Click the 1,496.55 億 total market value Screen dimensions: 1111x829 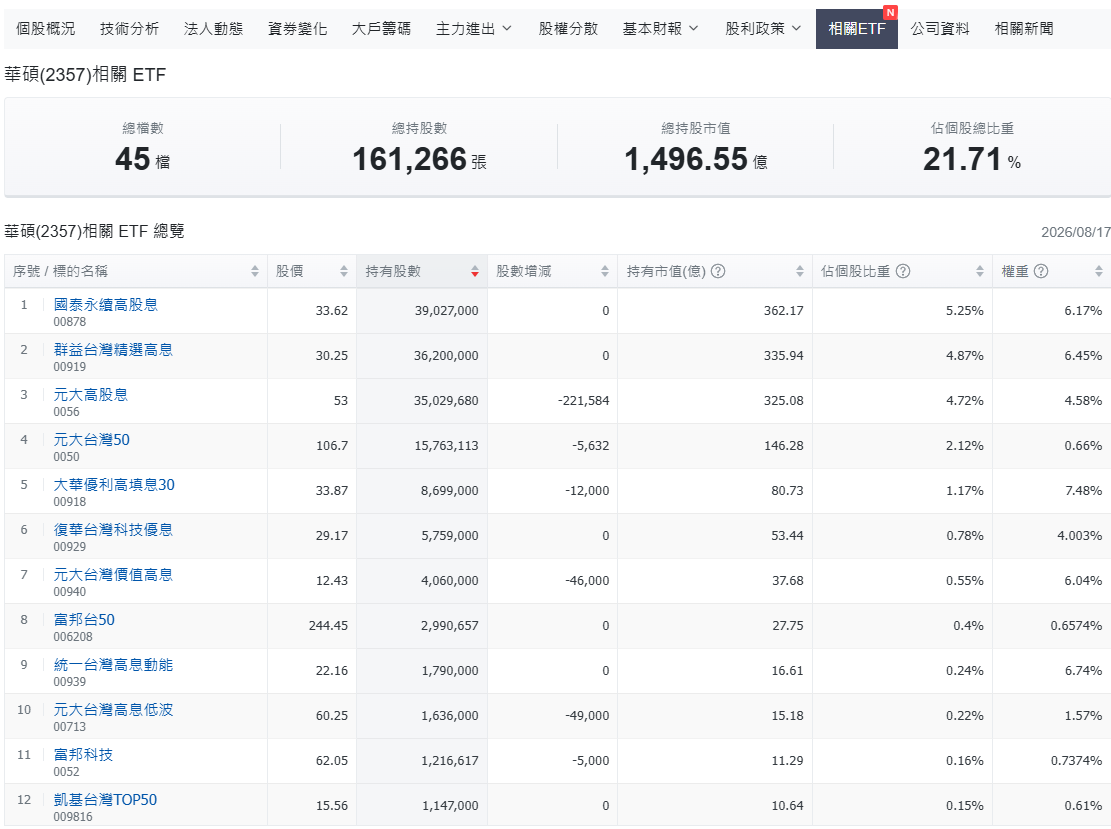point(696,159)
